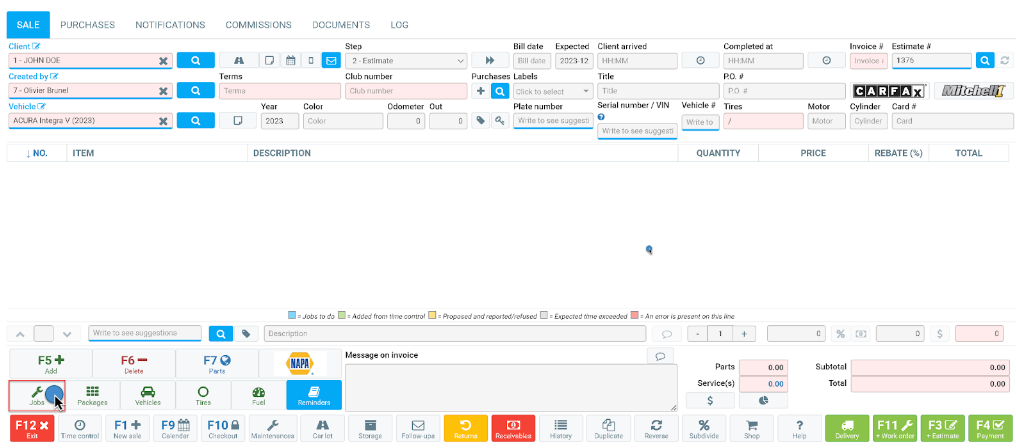
Task: Click the CARFAX logo button
Action: point(889,91)
